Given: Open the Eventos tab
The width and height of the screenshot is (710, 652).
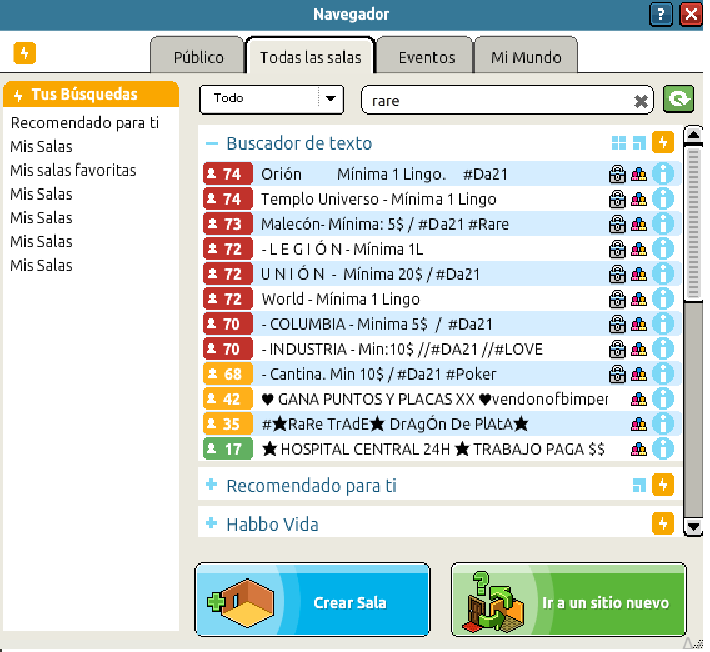Looking at the screenshot, I should point(426,56).
